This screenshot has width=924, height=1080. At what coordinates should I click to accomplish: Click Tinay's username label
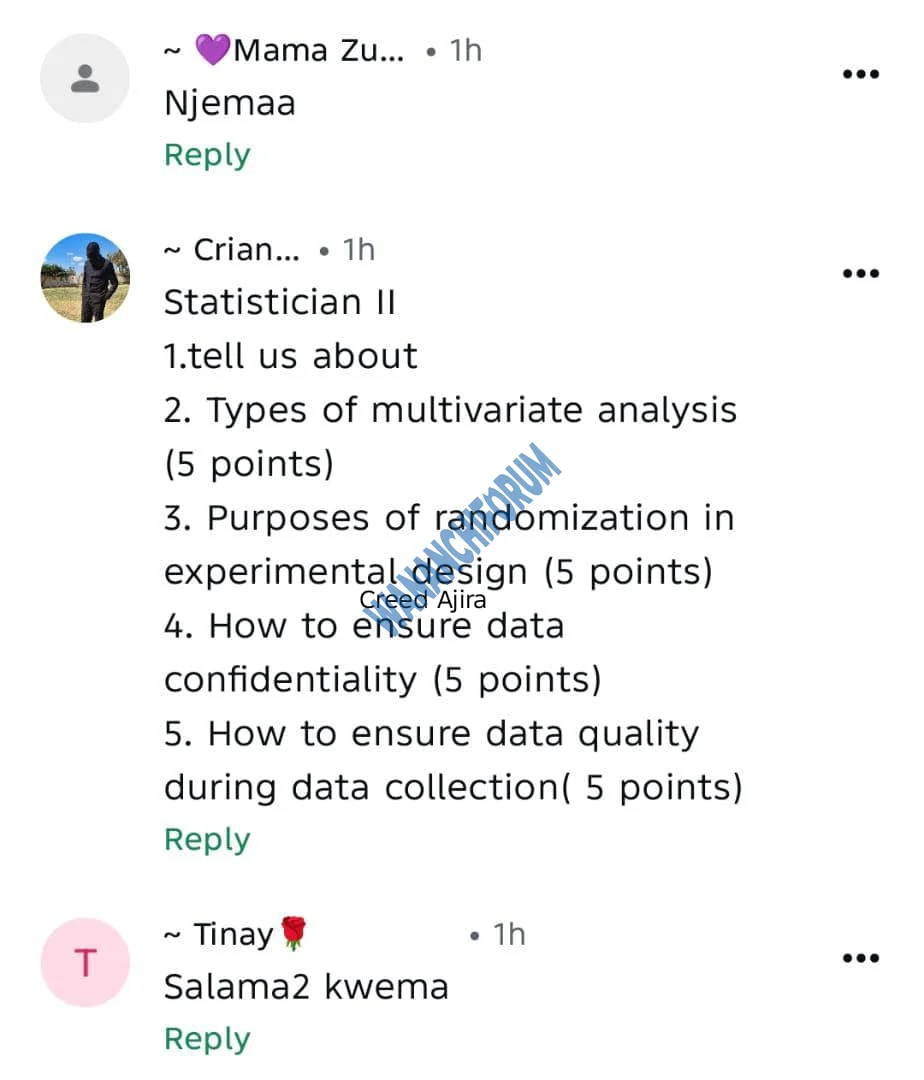tap(232, 933)
